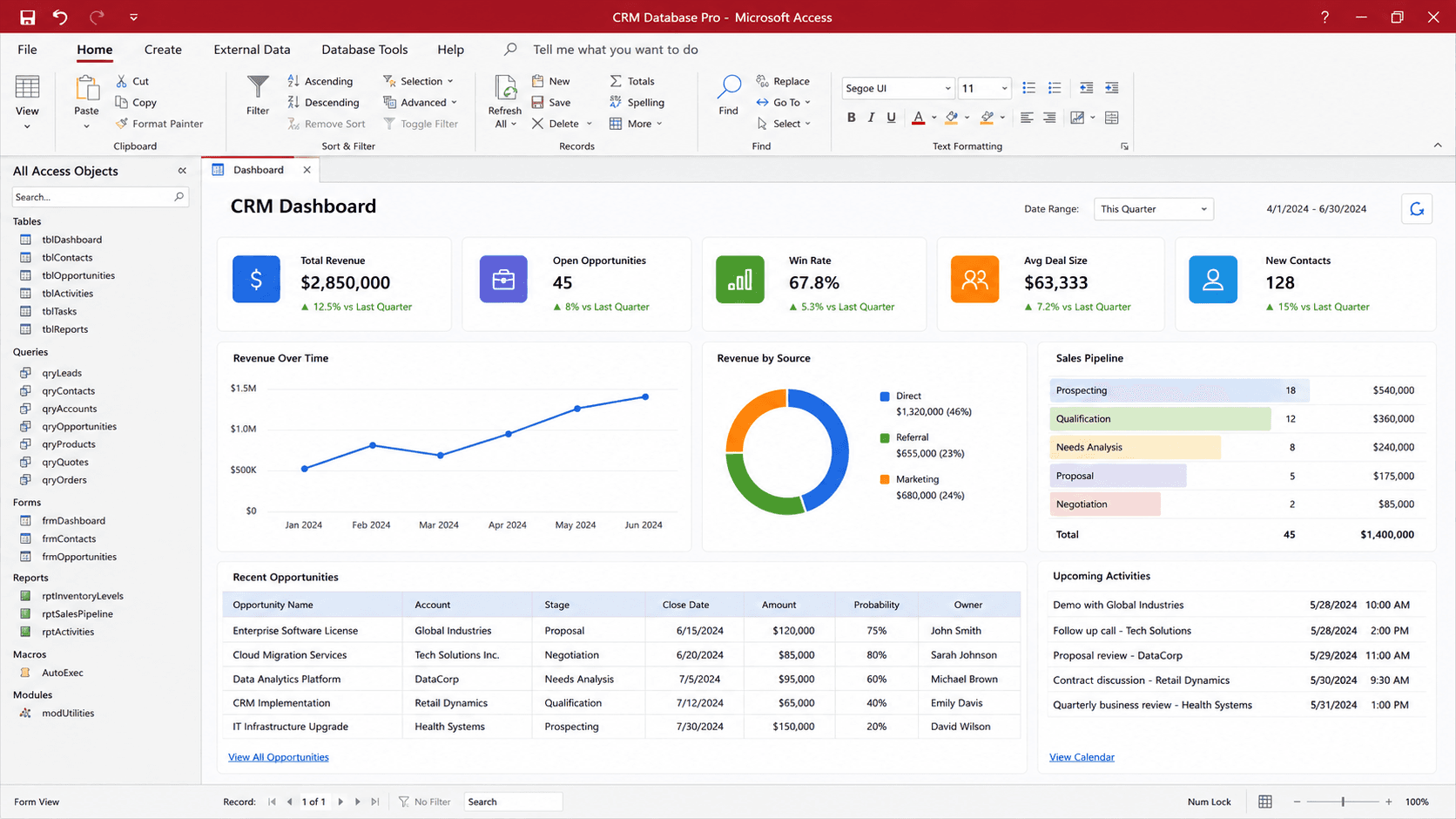
Task: Save the current record
Action: click(550, 102)
